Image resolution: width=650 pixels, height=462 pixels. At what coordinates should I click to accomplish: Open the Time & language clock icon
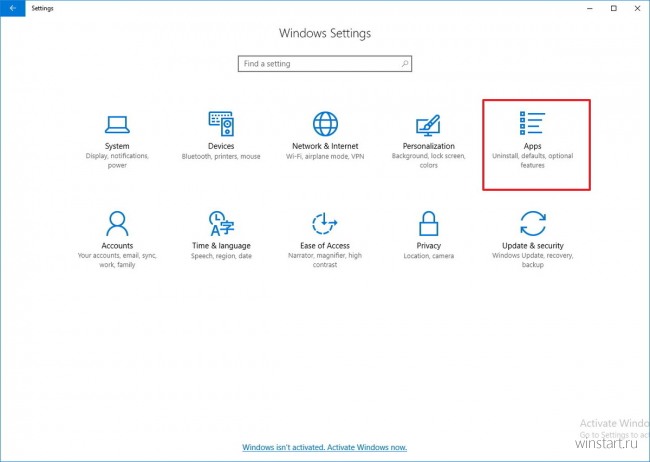point(221,223)
